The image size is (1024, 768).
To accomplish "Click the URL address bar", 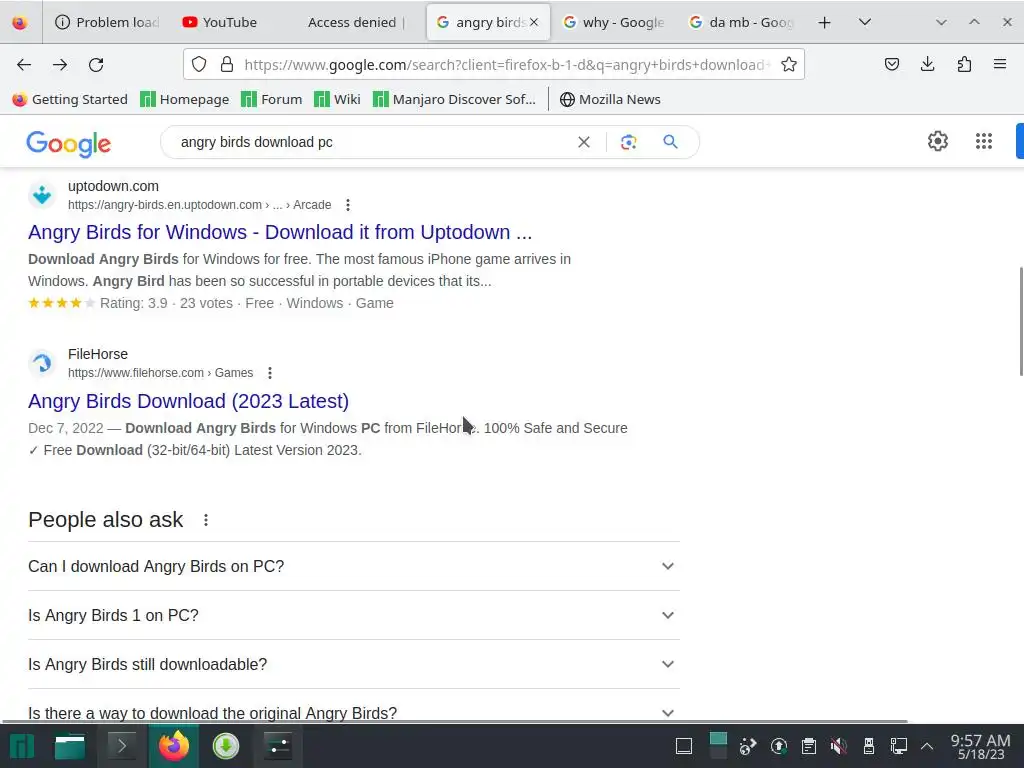I will coord(507,65).
